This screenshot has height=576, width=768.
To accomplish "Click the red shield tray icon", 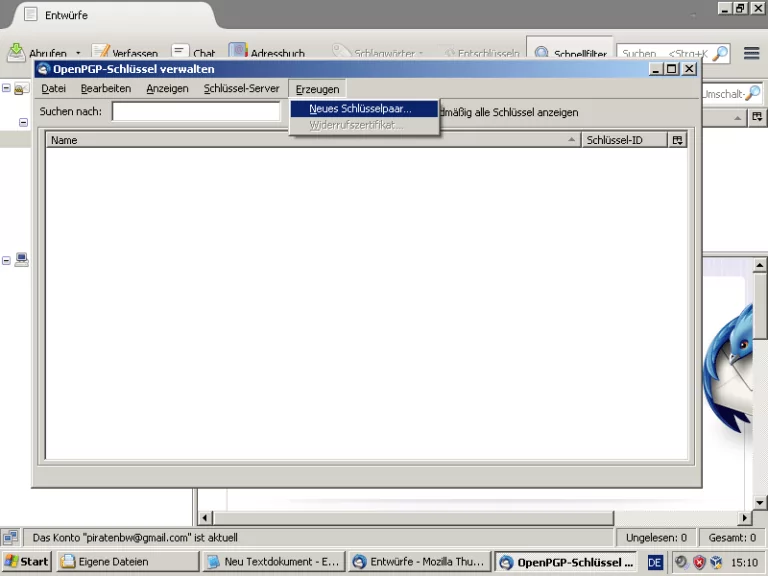I will coord(699,562).
